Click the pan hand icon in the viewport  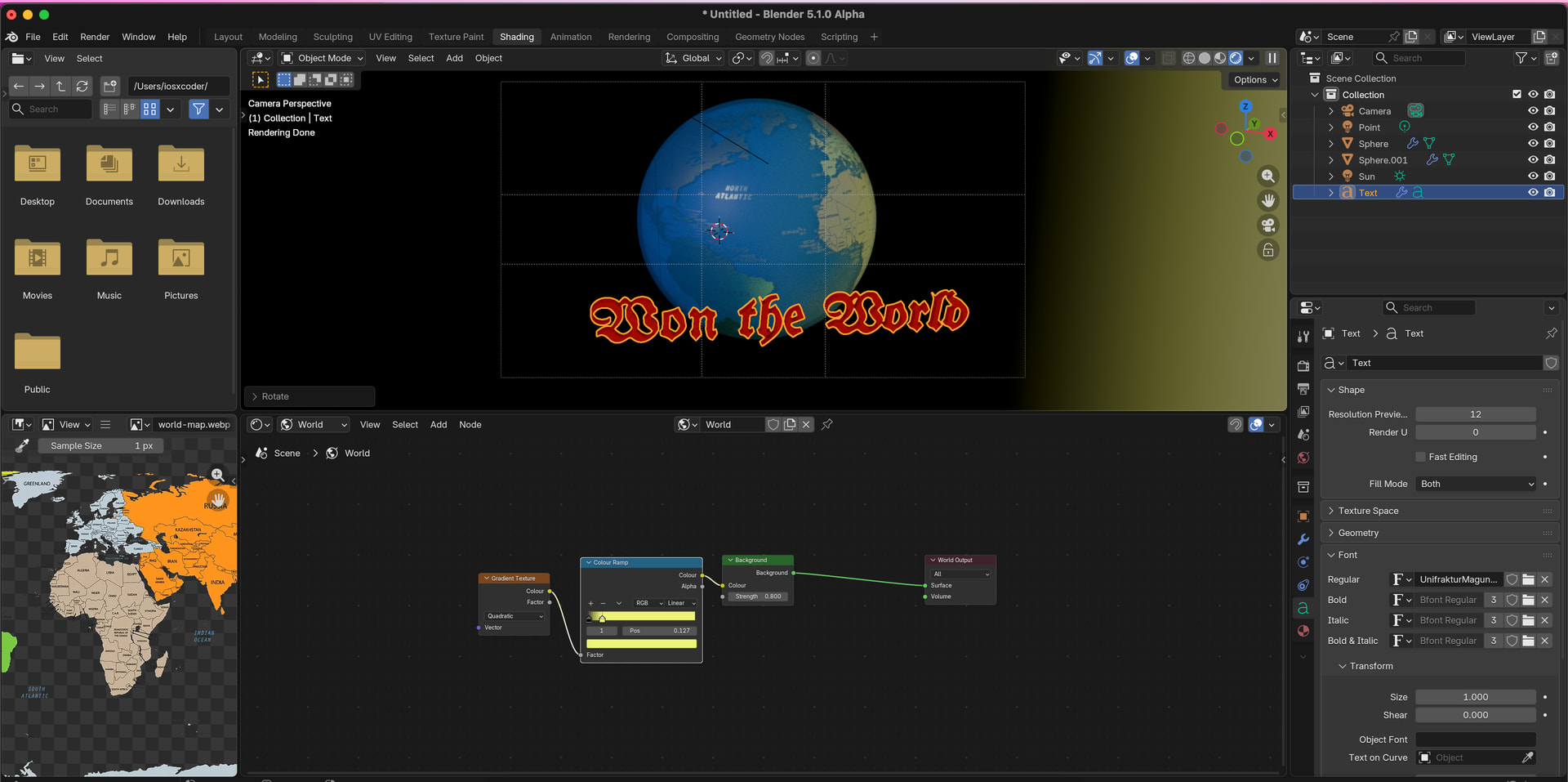tap(1267, 200)
